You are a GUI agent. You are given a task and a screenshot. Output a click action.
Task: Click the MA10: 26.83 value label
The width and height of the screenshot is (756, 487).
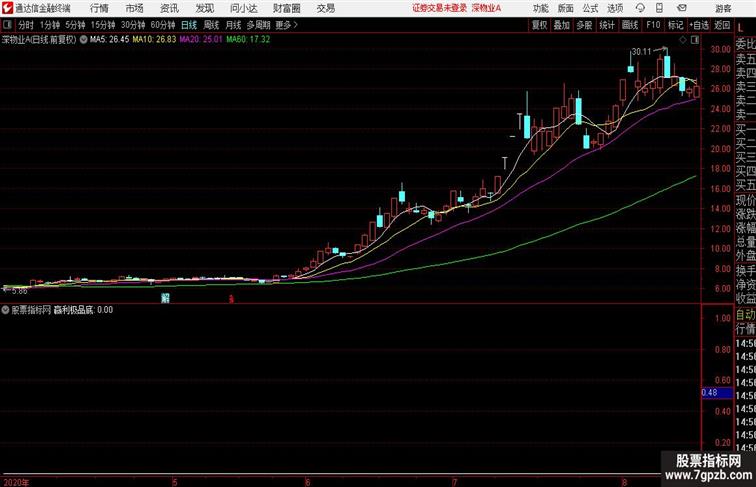pos(154,40)
